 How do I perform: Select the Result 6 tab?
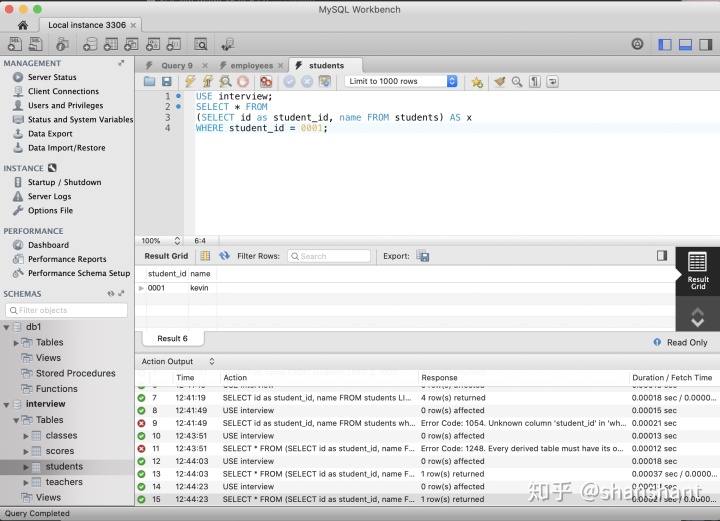[172, 338]
